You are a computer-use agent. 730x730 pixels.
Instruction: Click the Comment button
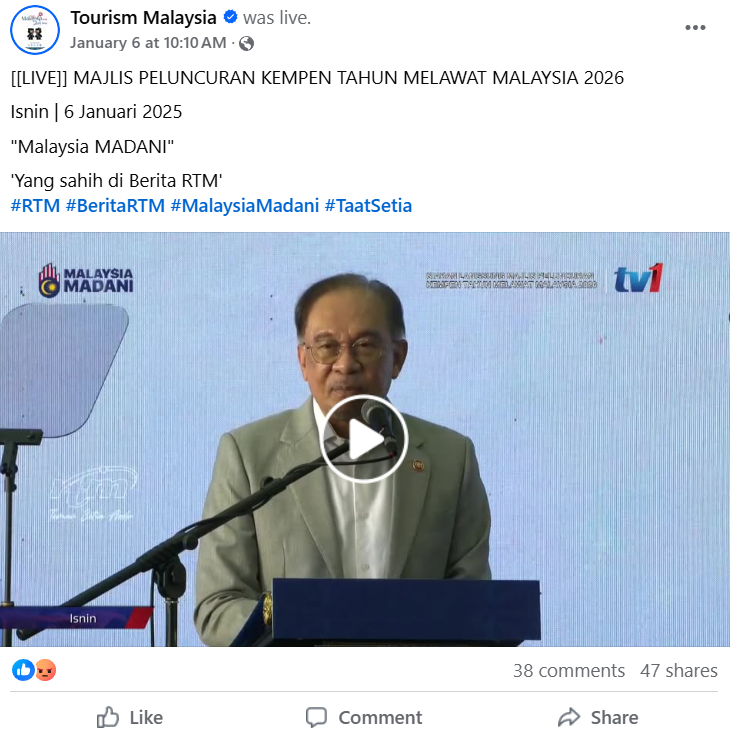click(364, 717)
